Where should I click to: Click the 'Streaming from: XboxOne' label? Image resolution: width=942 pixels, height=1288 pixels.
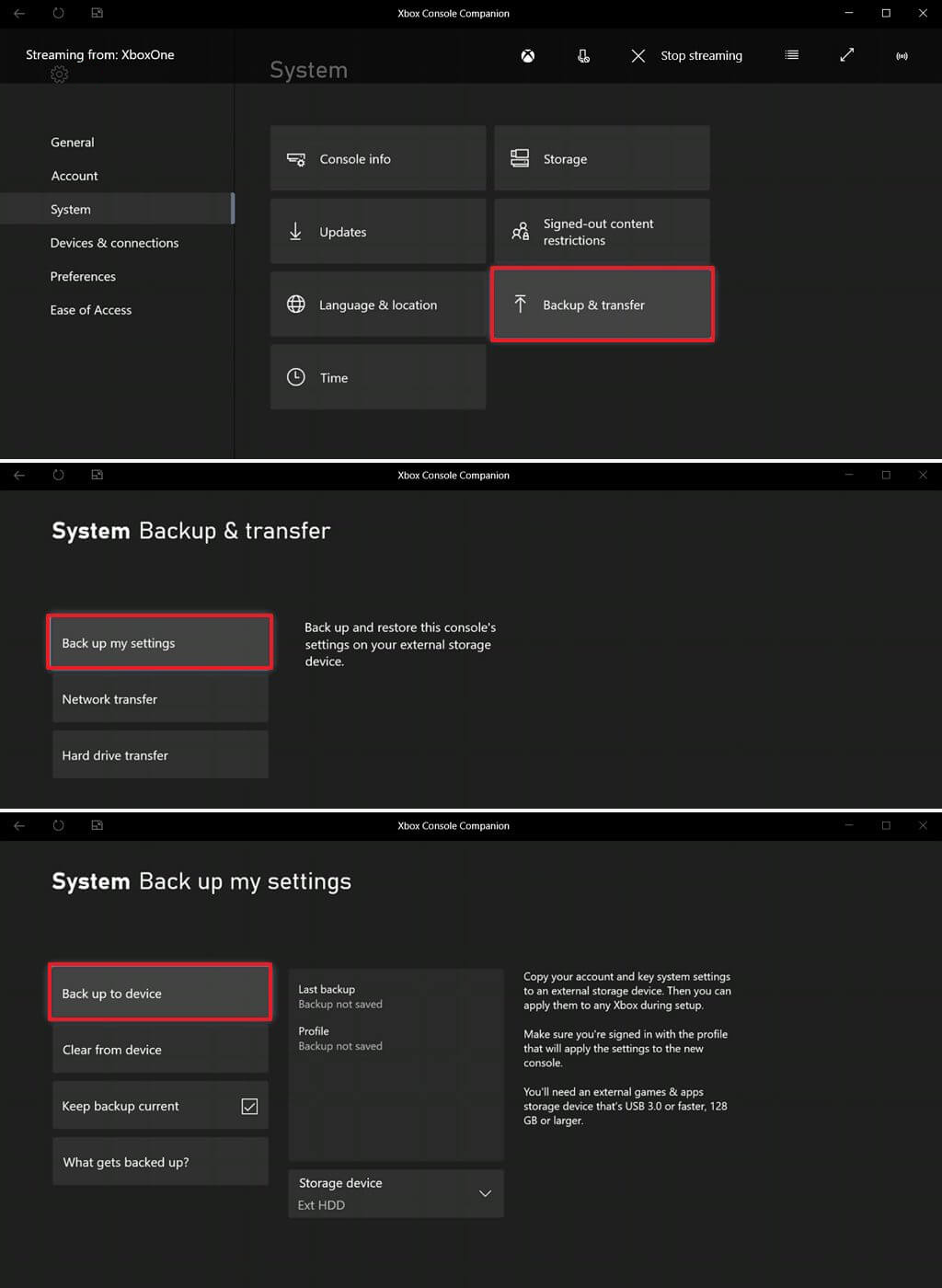100,54
